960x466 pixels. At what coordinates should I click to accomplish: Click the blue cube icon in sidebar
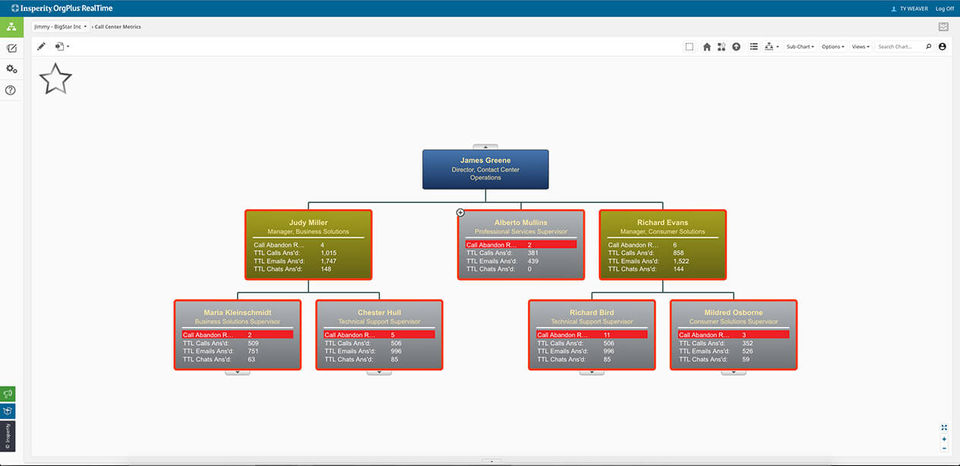[7, 411]
